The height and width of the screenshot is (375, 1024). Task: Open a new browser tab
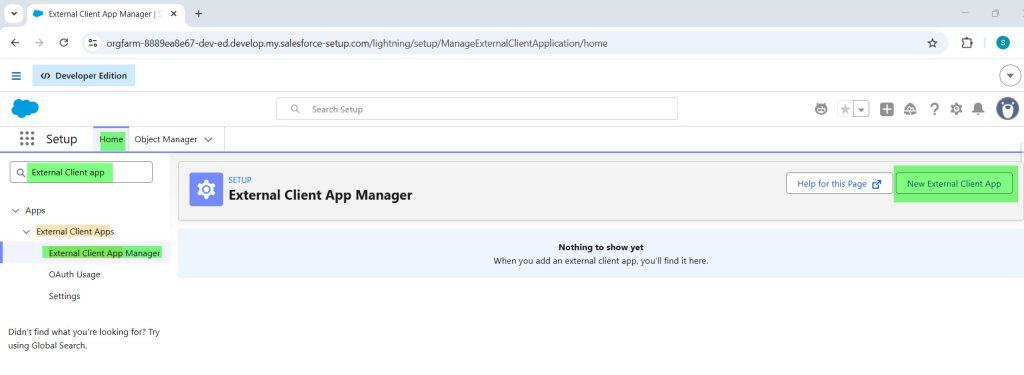tap(199, 14)
